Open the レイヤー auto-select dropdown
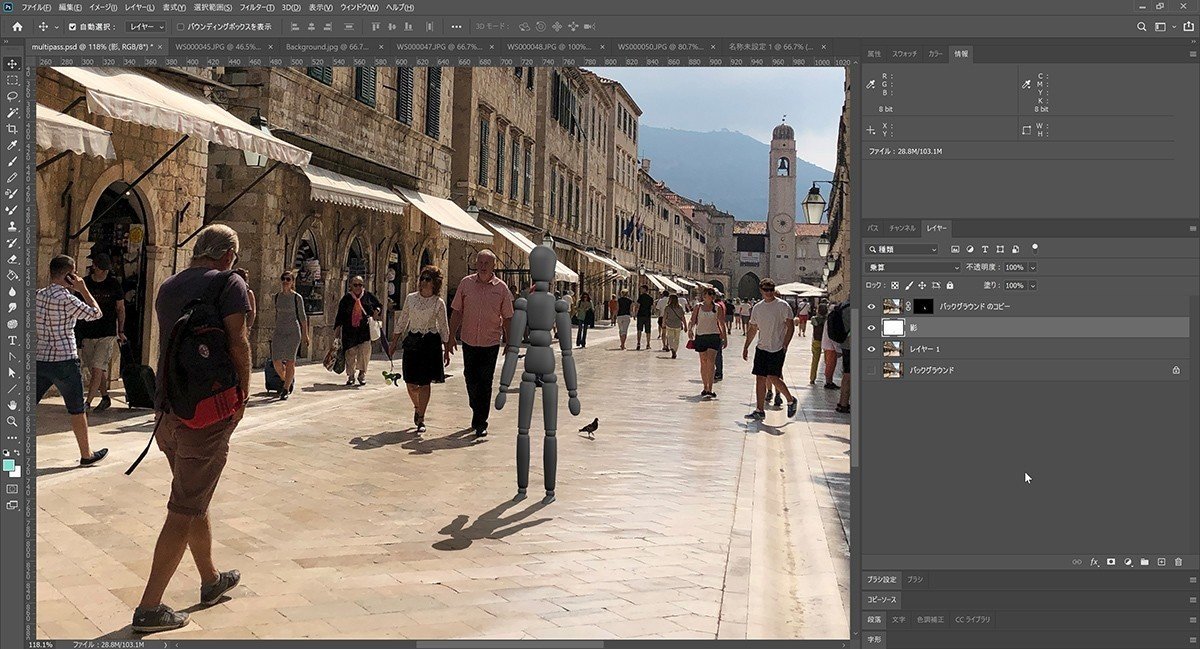Viewport: 1200px width, 649px height. click(146, 26)
